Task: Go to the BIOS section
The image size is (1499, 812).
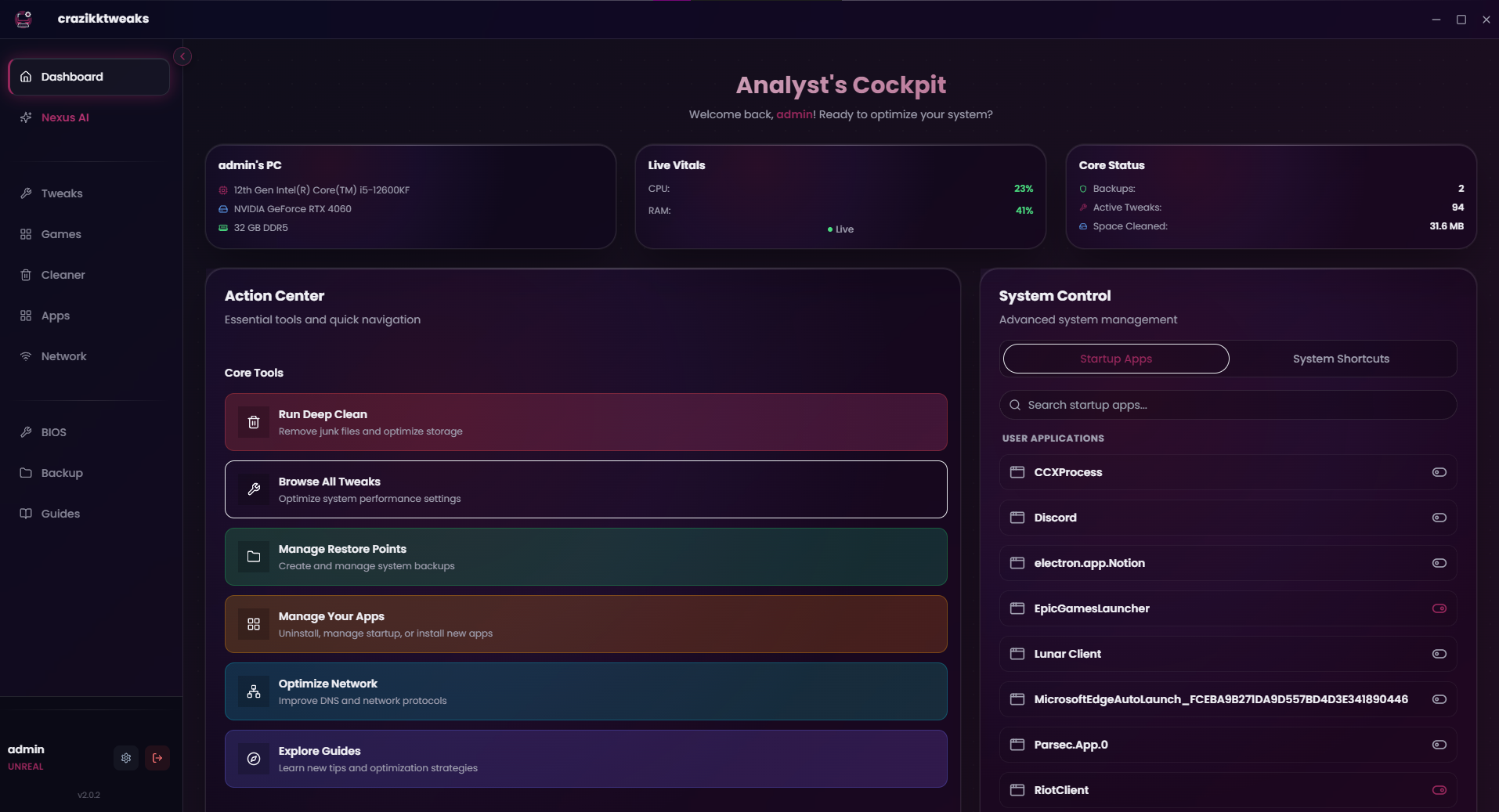Action: click(x=53, y=432)
